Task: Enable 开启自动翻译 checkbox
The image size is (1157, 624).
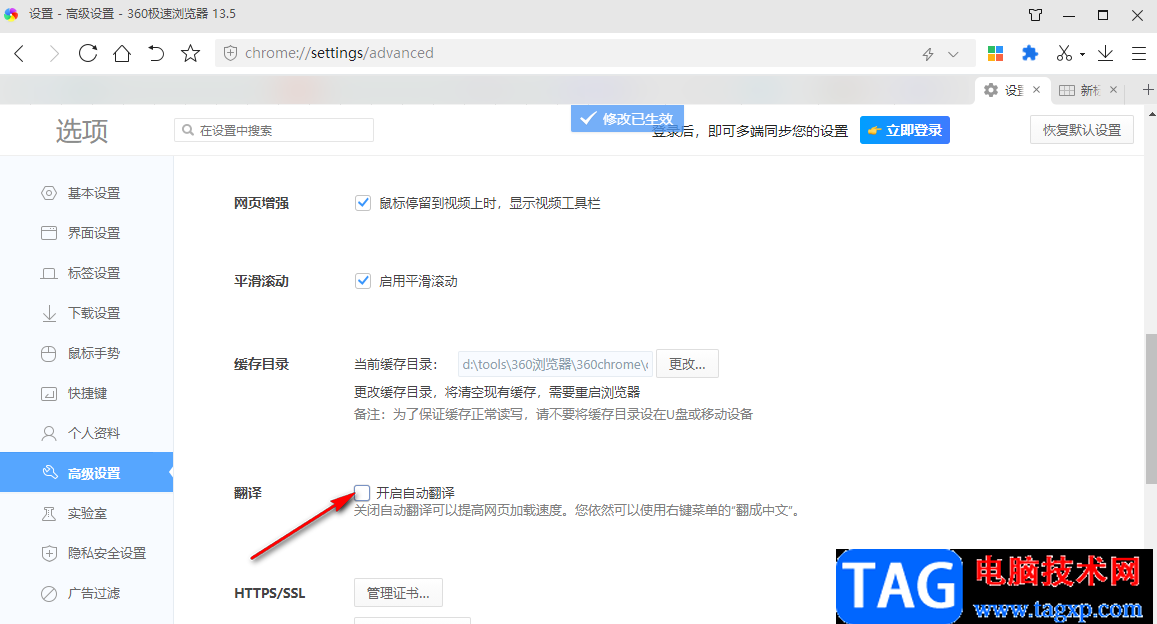Action: [x=362, y=493]
